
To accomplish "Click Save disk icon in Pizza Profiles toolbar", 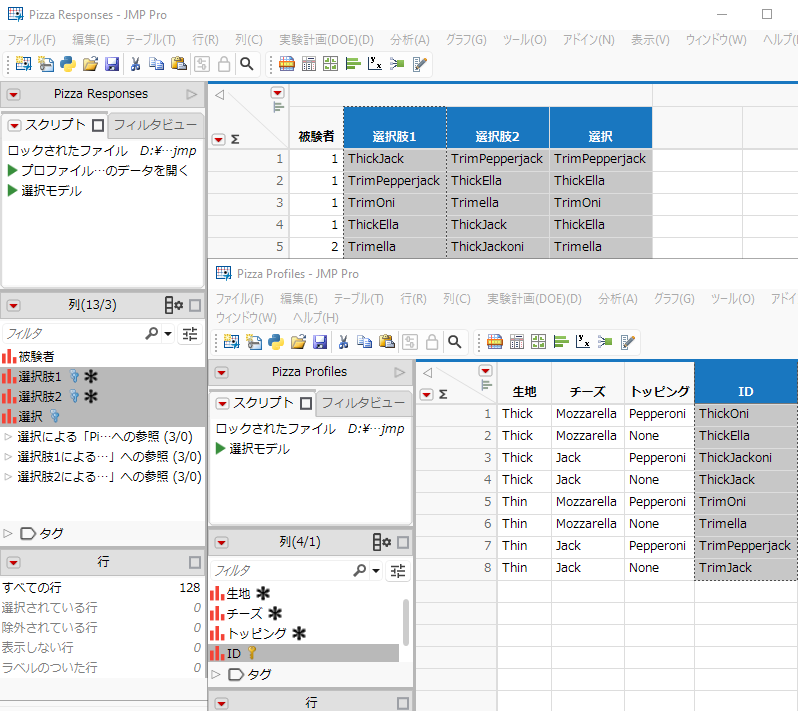I will point(320,342).
